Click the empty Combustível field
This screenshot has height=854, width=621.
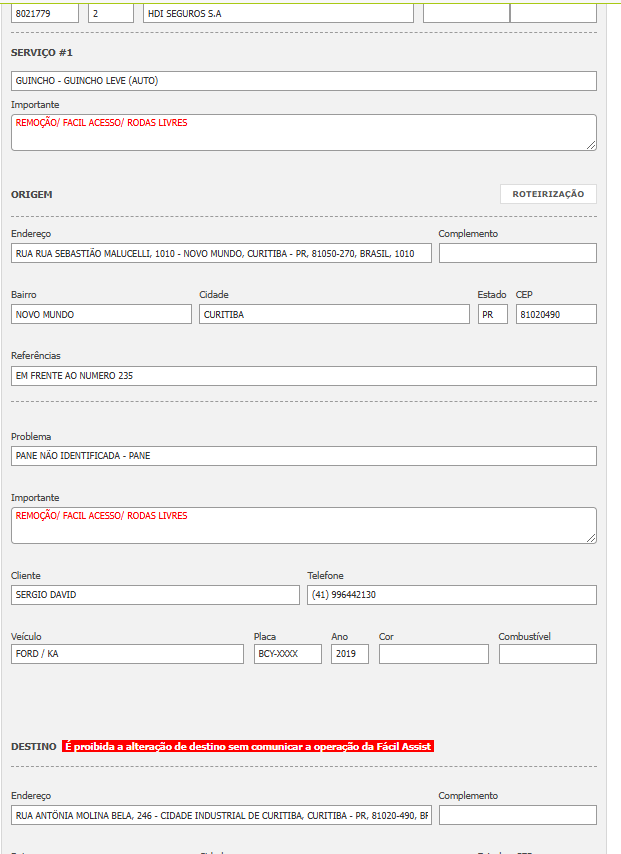pos(547,654)
